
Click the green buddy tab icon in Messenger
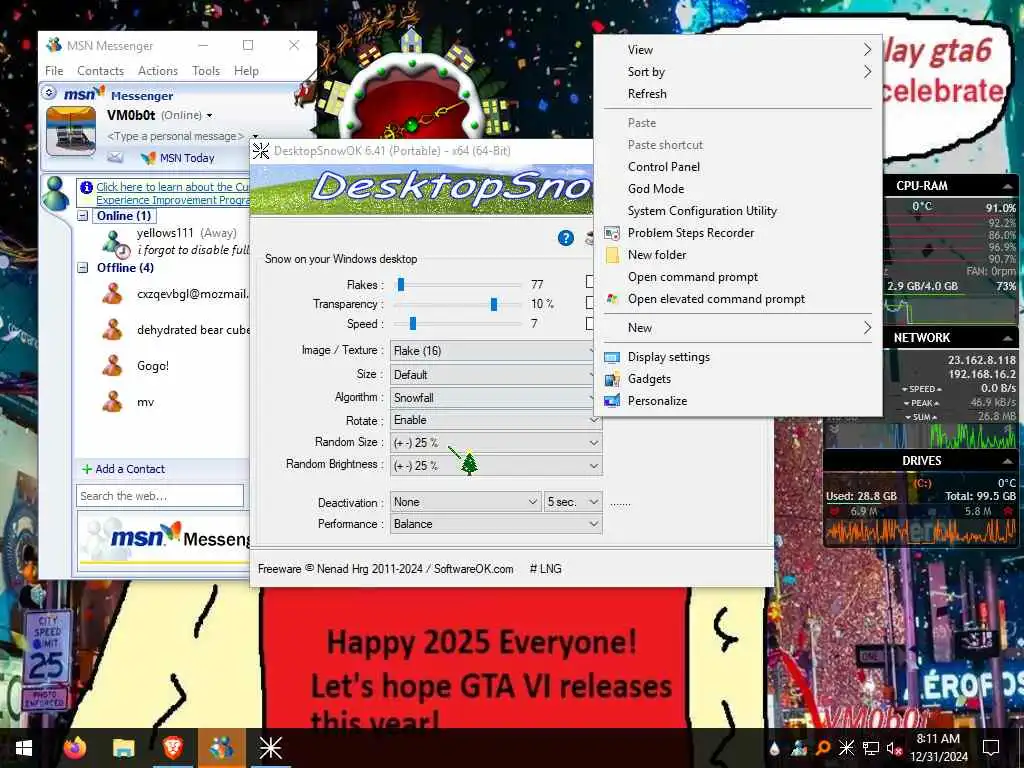pos(56,194)
